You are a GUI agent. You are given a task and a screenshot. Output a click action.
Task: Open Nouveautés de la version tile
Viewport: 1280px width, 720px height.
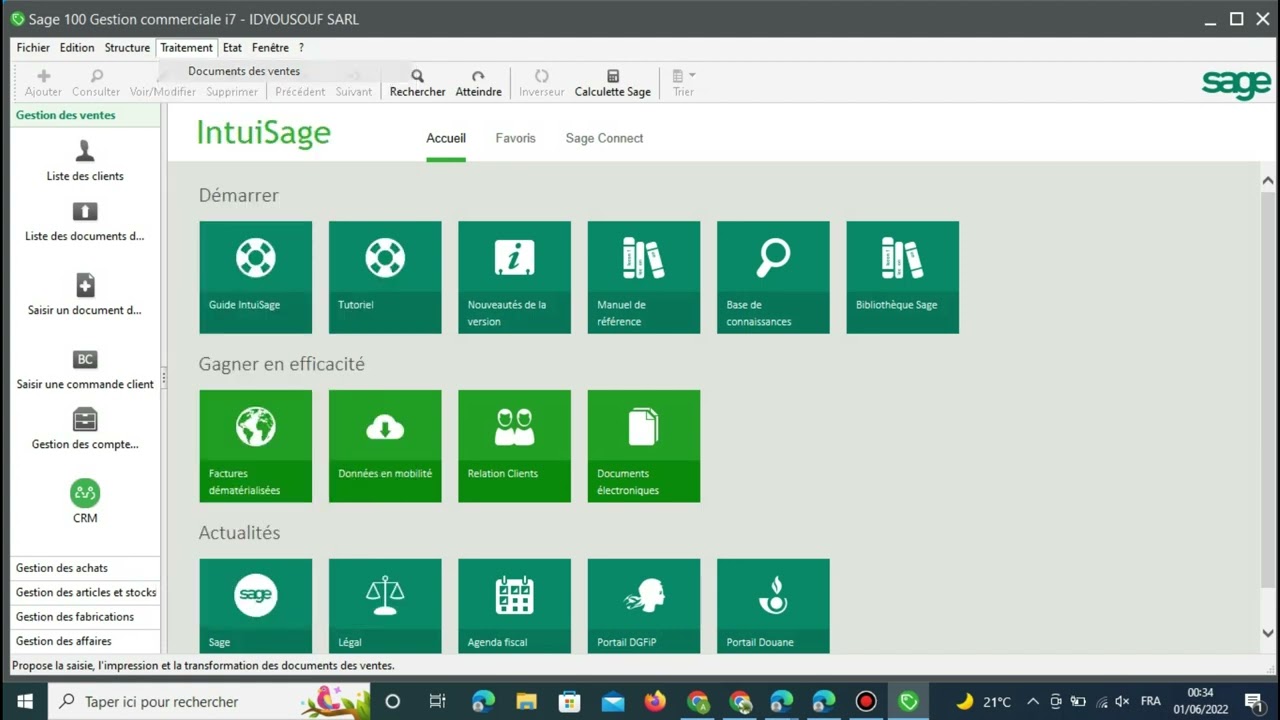[x=514, y=277]
